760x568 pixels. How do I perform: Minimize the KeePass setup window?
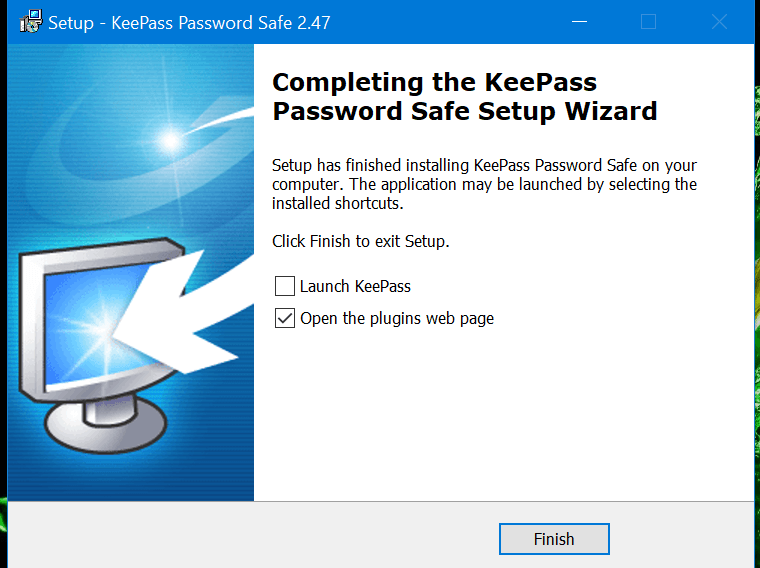pos(579,22)
